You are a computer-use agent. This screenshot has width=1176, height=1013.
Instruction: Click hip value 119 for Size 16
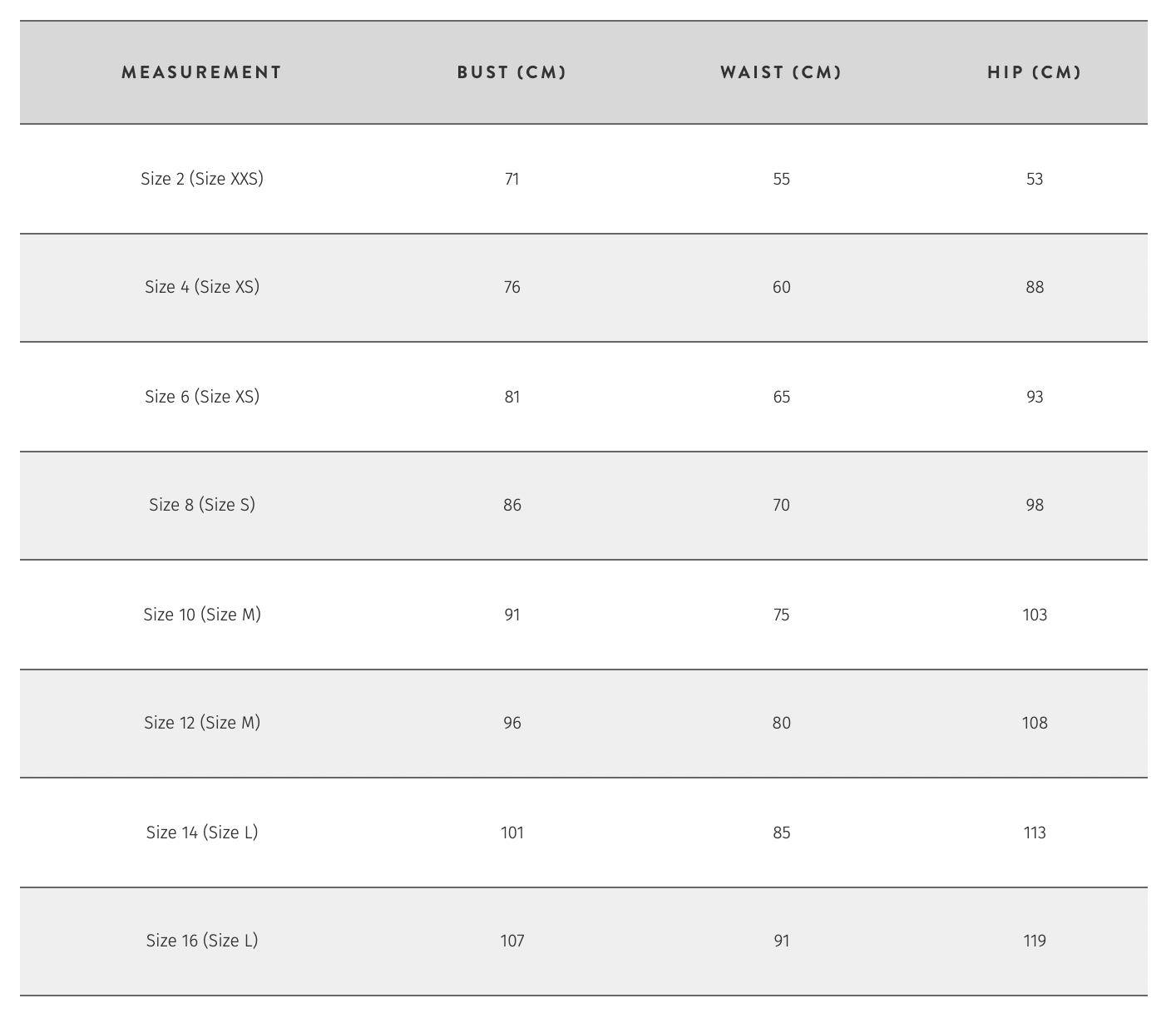[x=1035, y=941]
